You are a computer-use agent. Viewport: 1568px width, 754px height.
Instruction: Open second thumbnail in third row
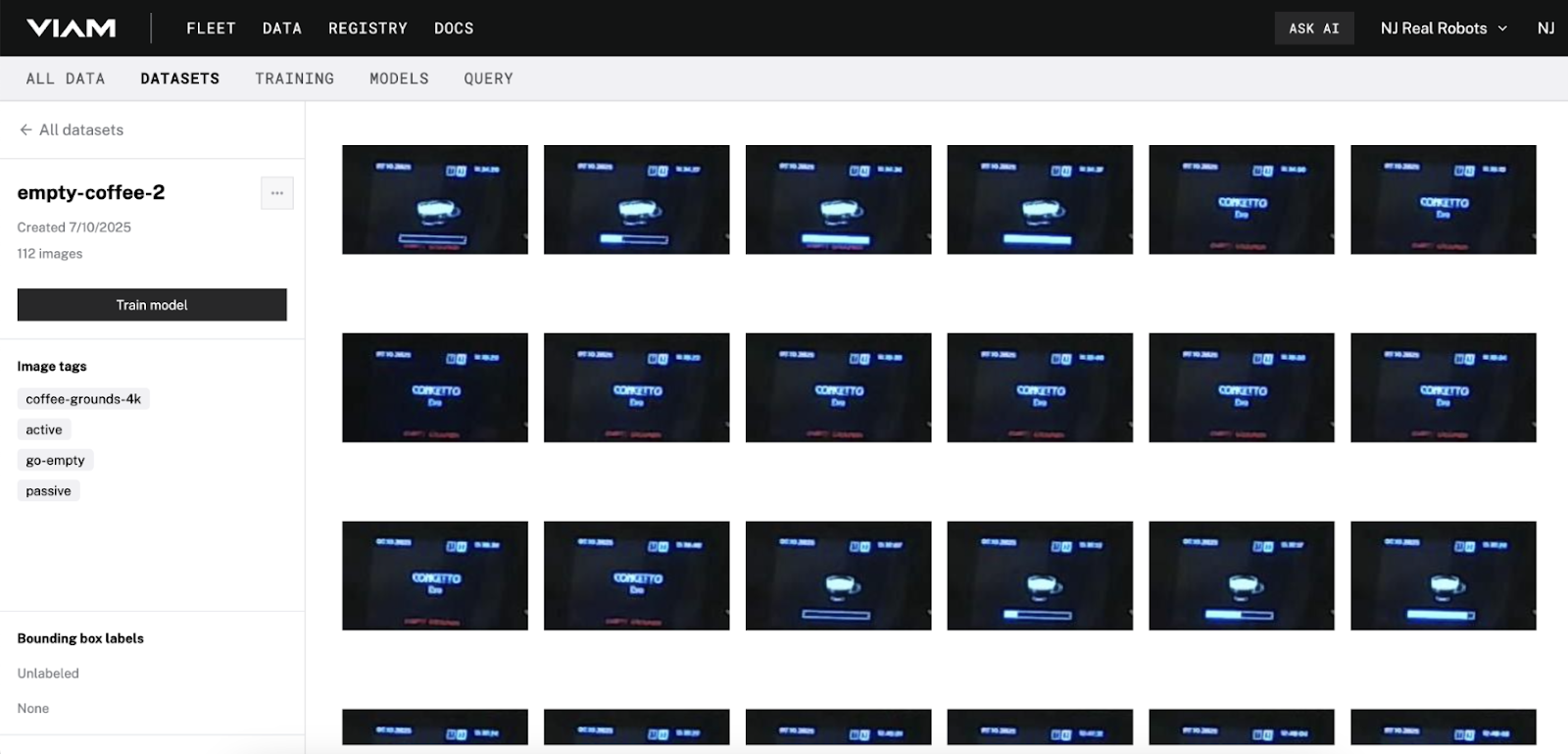coord(637,576)
